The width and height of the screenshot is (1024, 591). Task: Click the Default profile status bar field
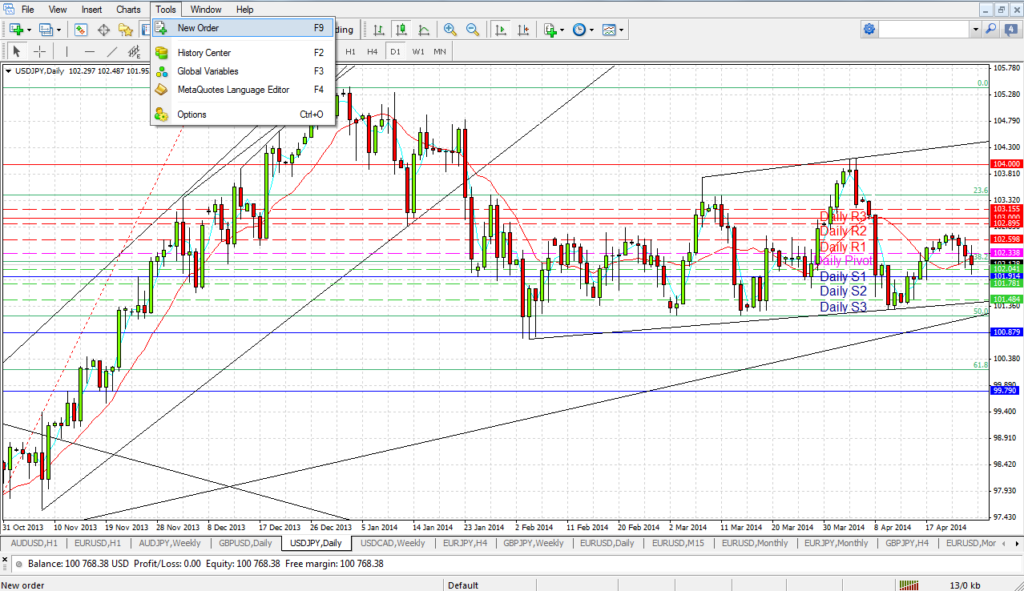click(464, 585)
